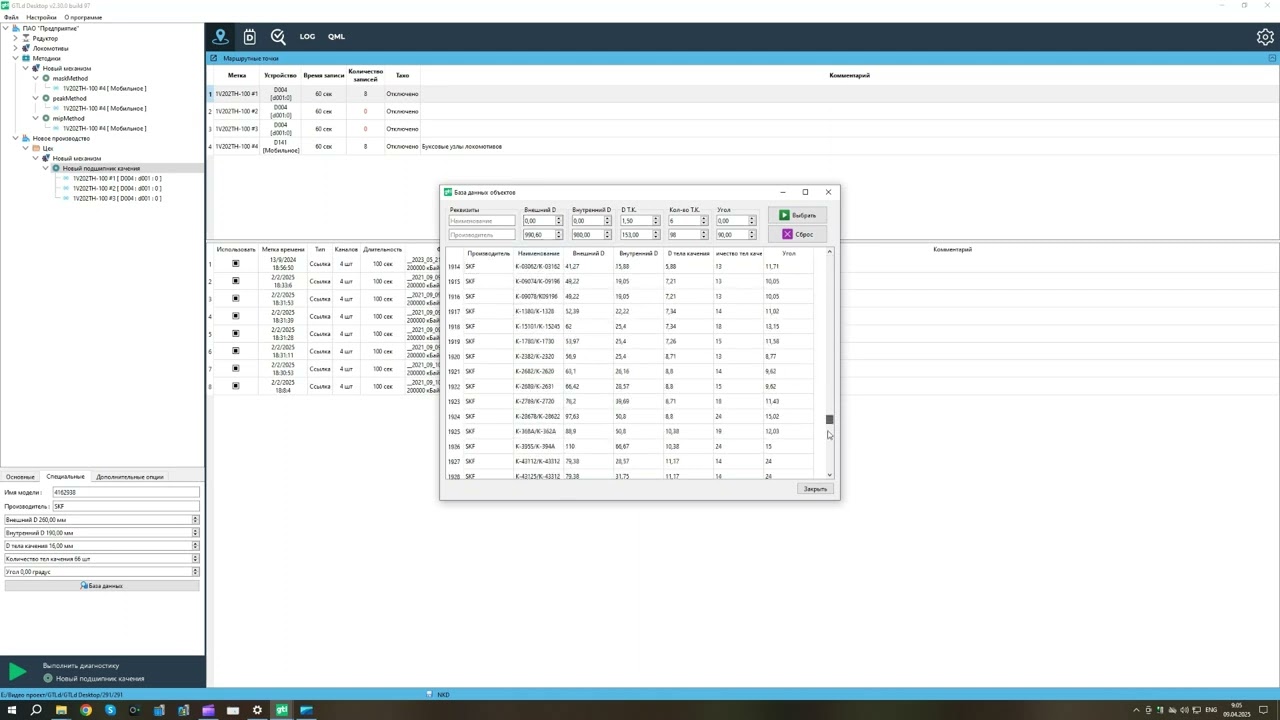Viewport: 1280px width, 720px height.
Task: Switch to the 'Специальные' tab
Action: click(65, 477)
